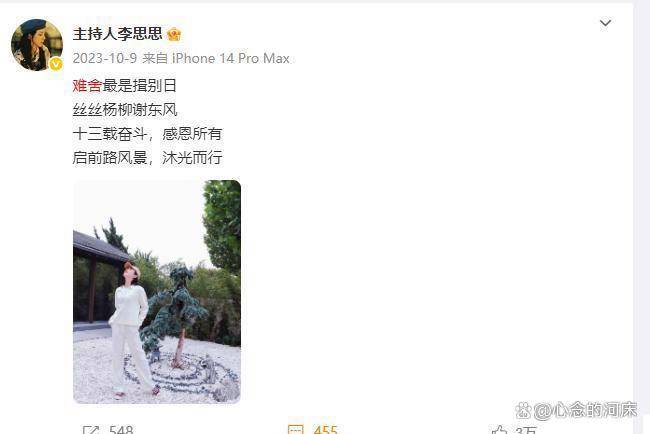Open the orange comment bubble icon

click(296, 430)
